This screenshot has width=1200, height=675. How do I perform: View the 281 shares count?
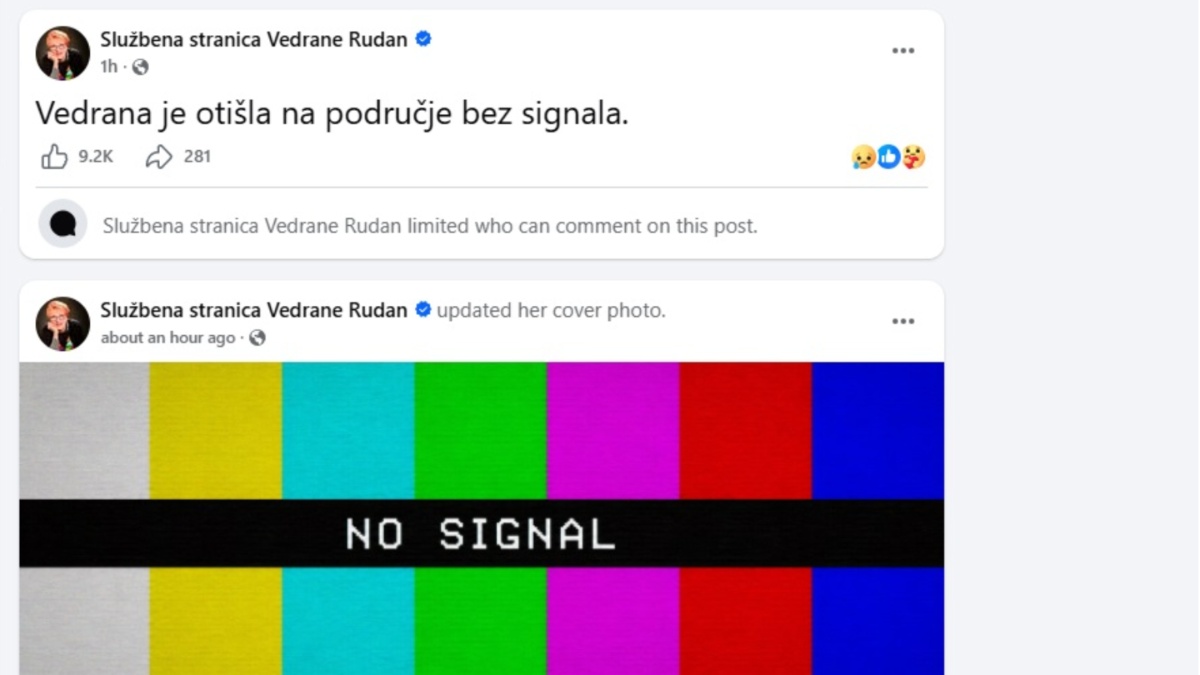197,156
